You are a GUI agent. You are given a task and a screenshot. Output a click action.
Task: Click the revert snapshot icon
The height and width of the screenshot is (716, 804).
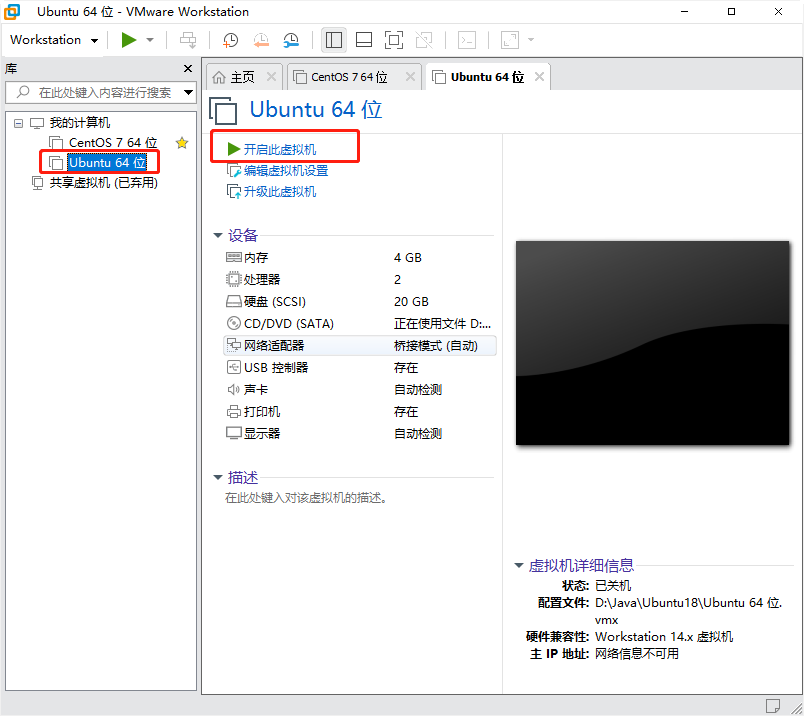(x=261, y=40)
